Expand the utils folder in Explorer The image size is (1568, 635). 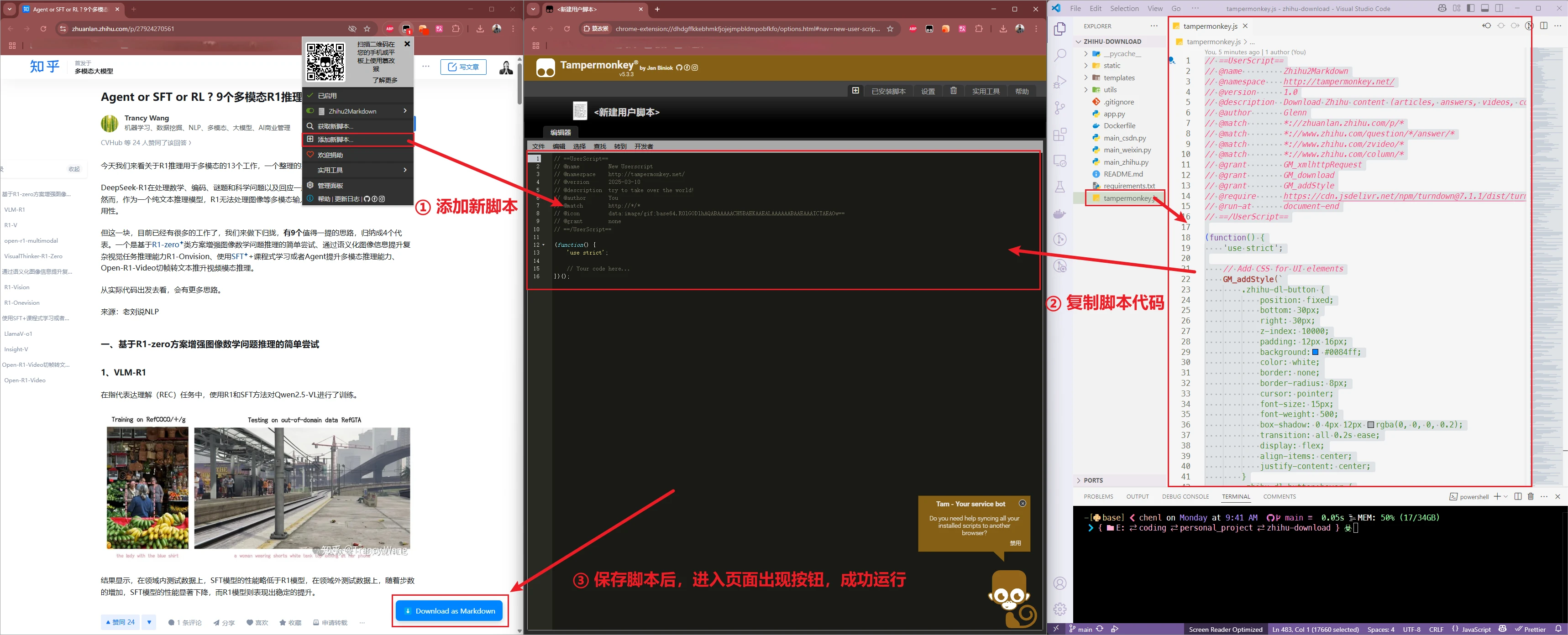click(x=1086, y=89)
